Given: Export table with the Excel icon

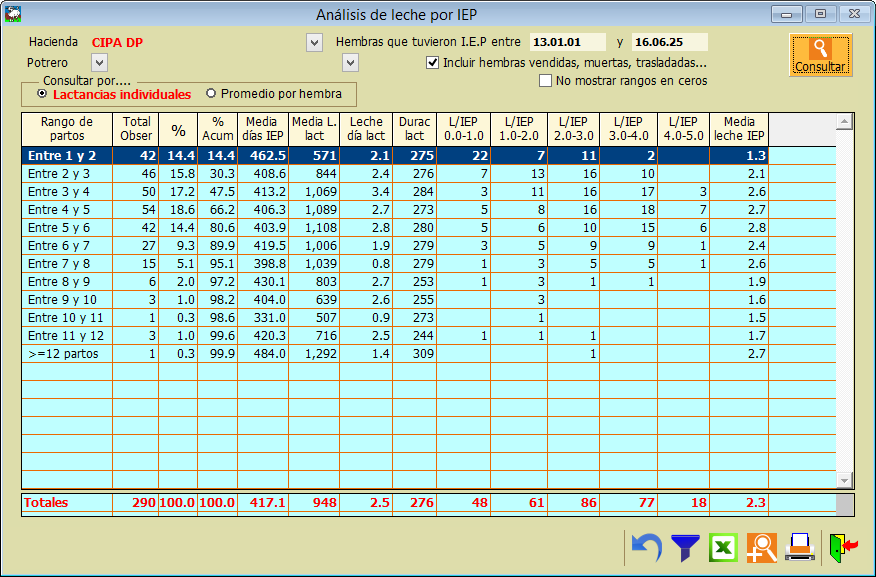Looking at the screenshot, I should point(723,547).
